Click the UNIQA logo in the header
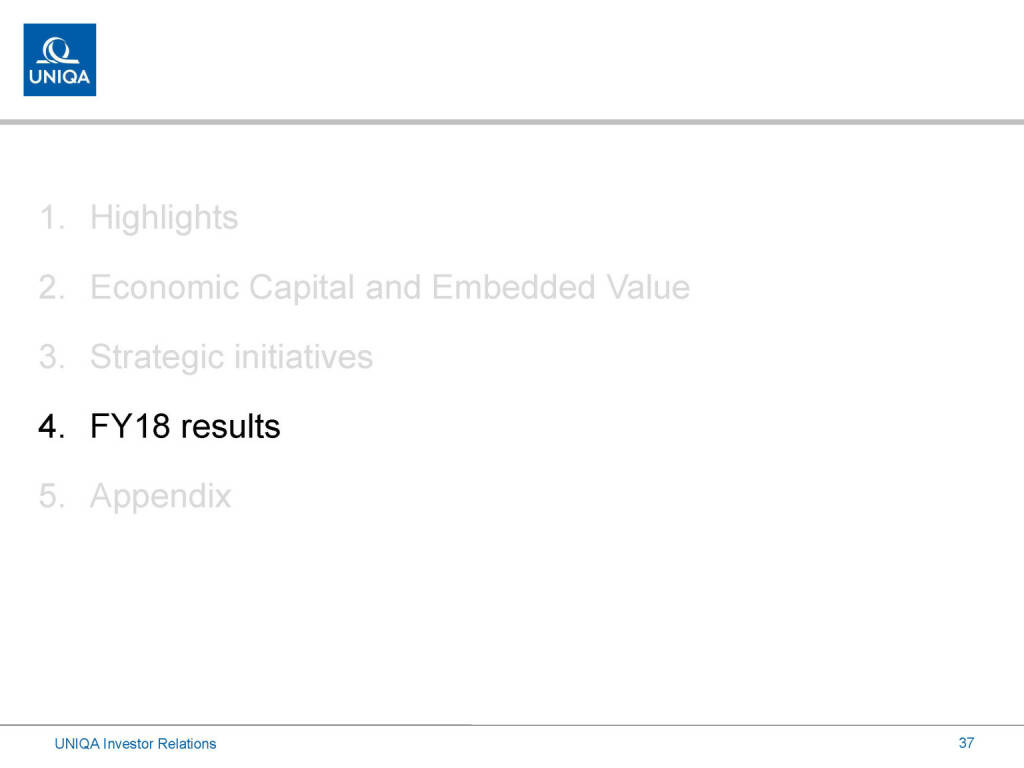This screenshot has width=1024, height=768. coord(60,60)
